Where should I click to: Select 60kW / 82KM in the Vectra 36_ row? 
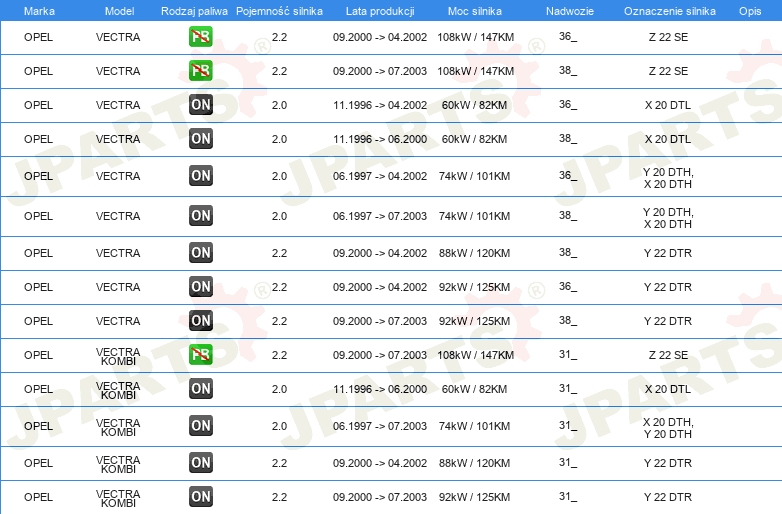click(474, 105)
